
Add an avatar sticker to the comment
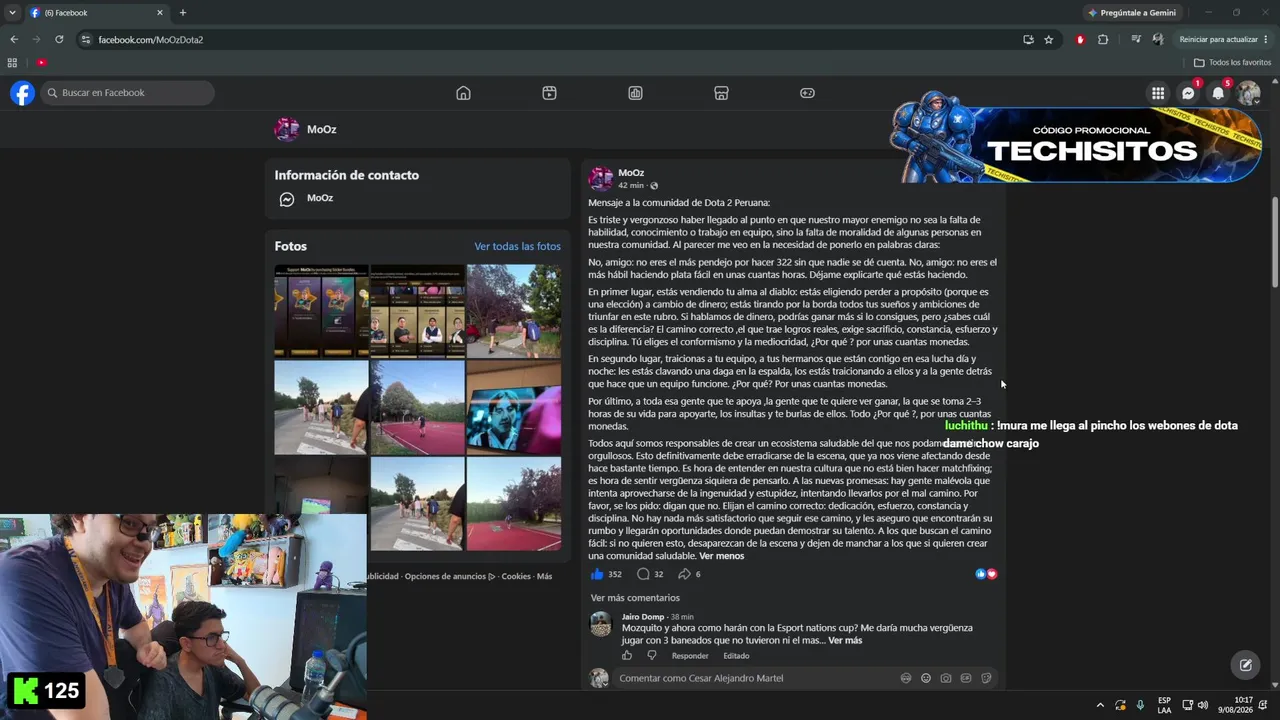click(x=906, y=678)
